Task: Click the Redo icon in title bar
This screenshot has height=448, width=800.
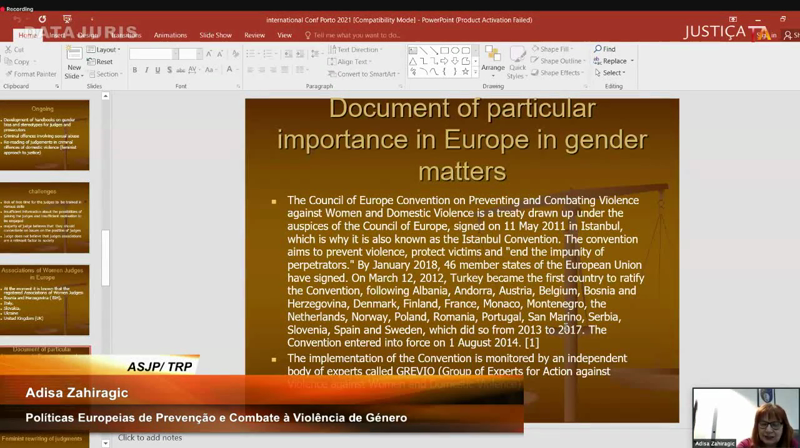Action: coord(42,19)
